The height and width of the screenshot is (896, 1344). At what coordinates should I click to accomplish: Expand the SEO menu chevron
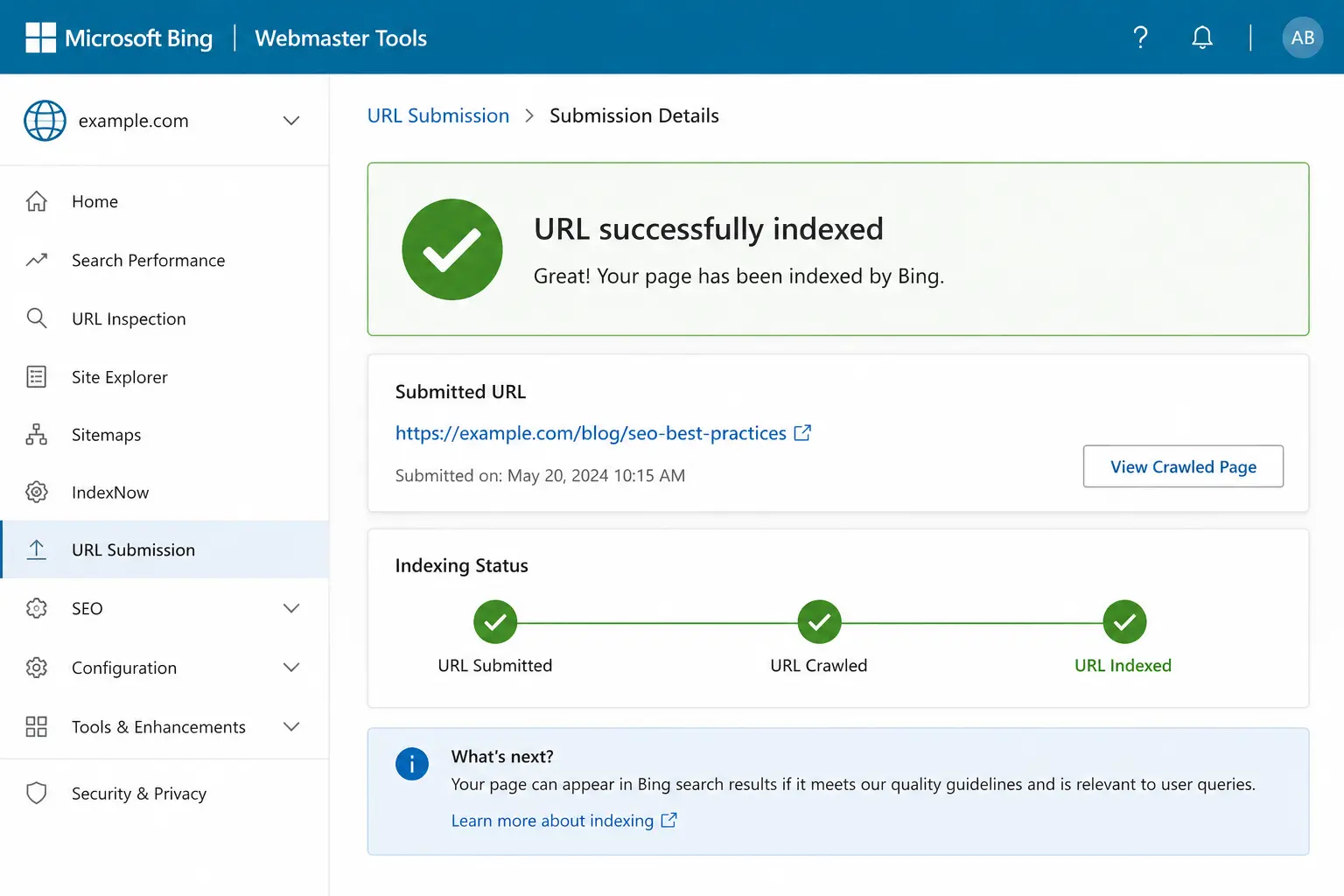(x=291, y=608)
